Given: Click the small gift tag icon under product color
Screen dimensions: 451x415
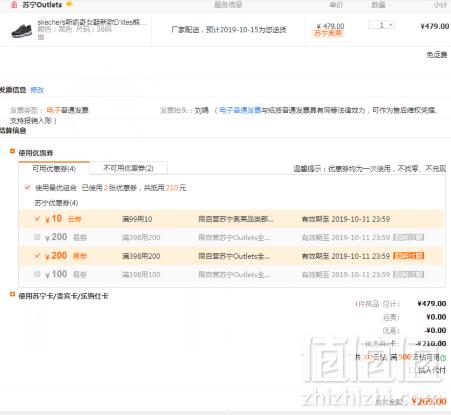Looking at the screenshot, I should pos(41,37).
